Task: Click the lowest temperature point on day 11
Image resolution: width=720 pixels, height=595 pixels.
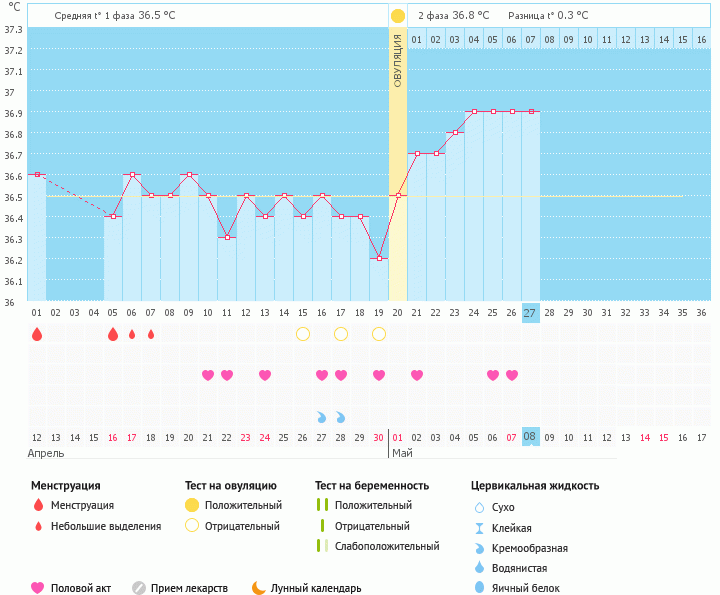Action: (227, 237)
